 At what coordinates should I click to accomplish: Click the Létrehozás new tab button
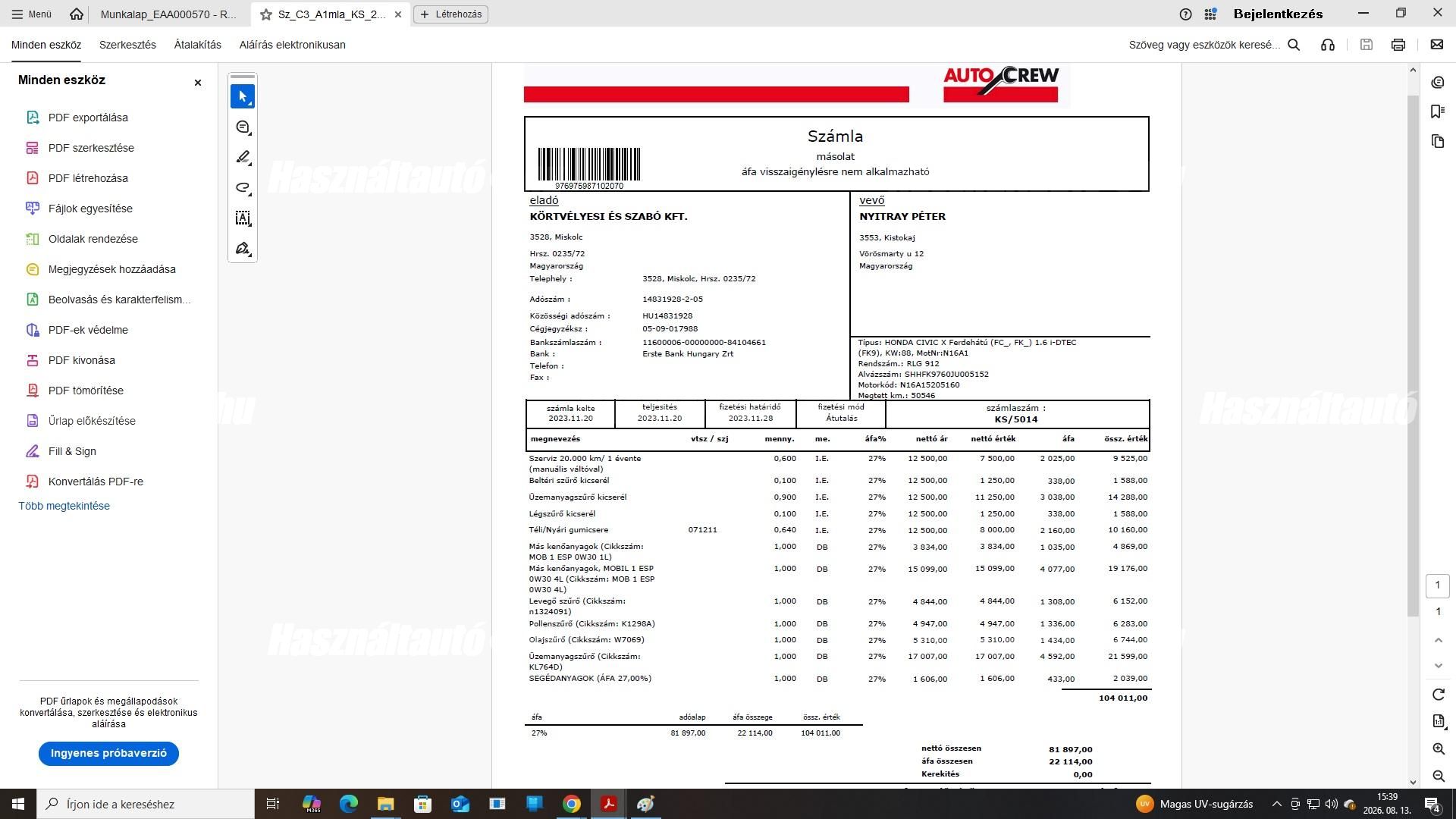(x=451, y=14)
